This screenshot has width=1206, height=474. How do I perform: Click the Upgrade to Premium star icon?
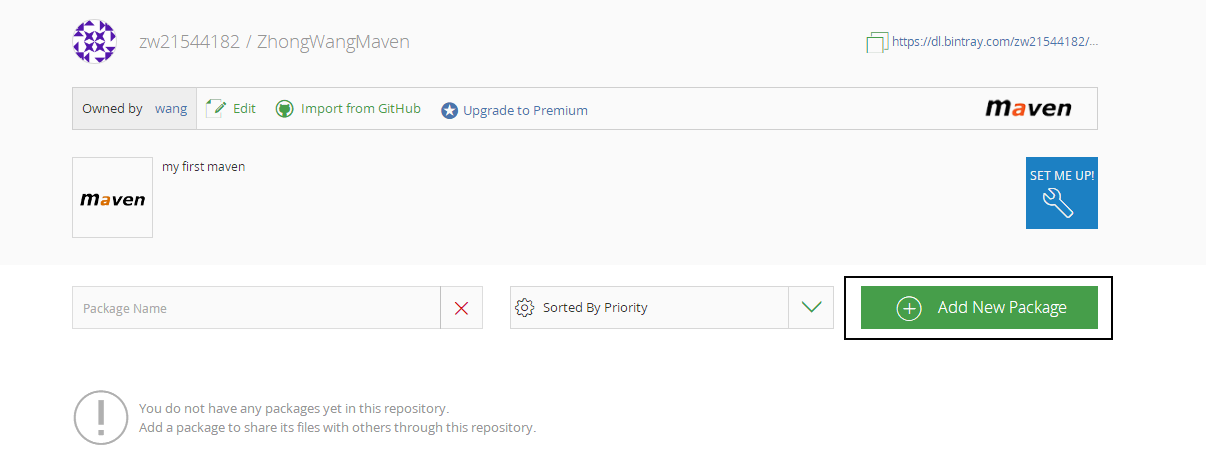(x=450, y=111)
